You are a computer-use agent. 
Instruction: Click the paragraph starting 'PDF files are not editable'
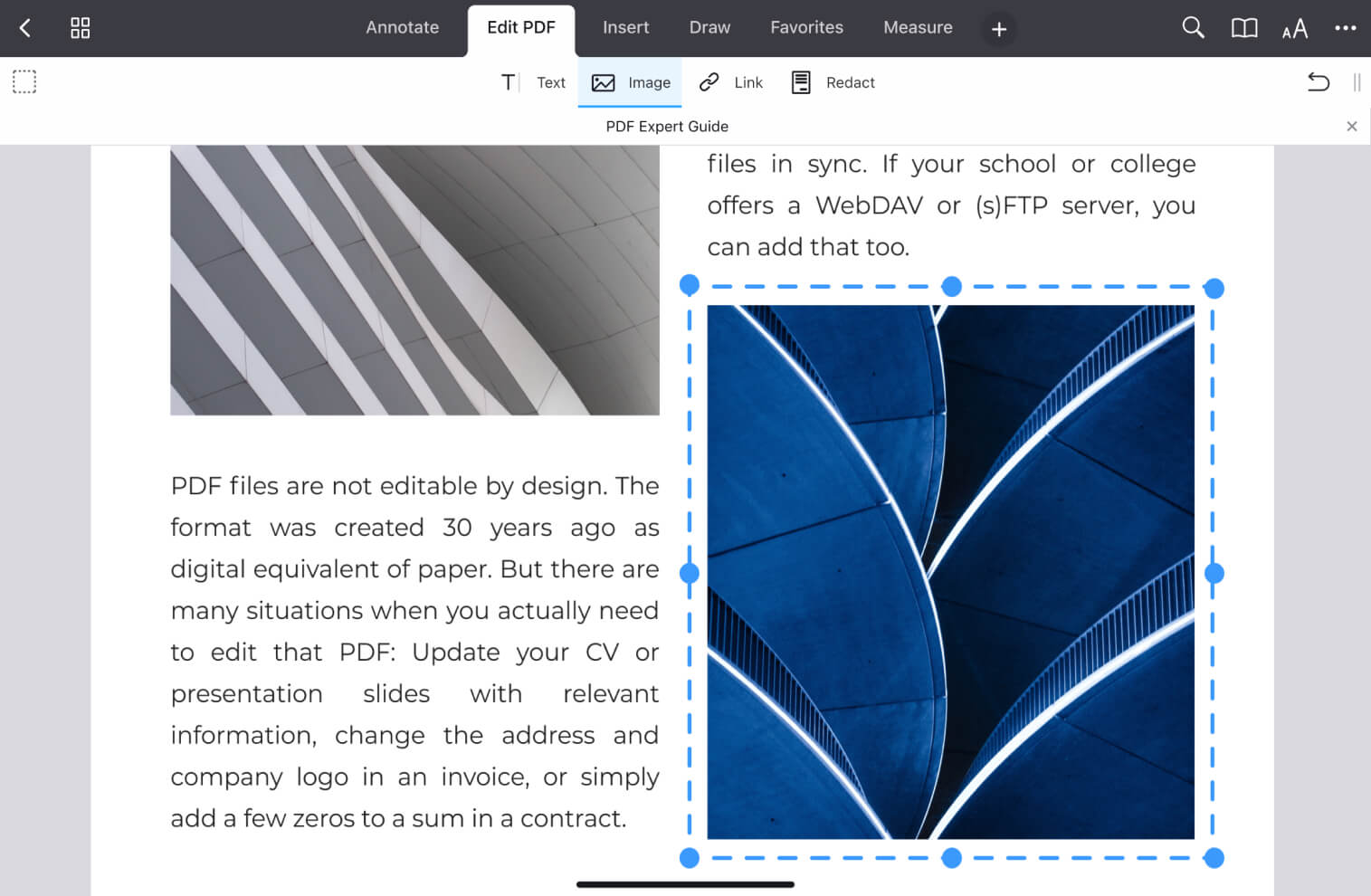[x=414, y=652]
